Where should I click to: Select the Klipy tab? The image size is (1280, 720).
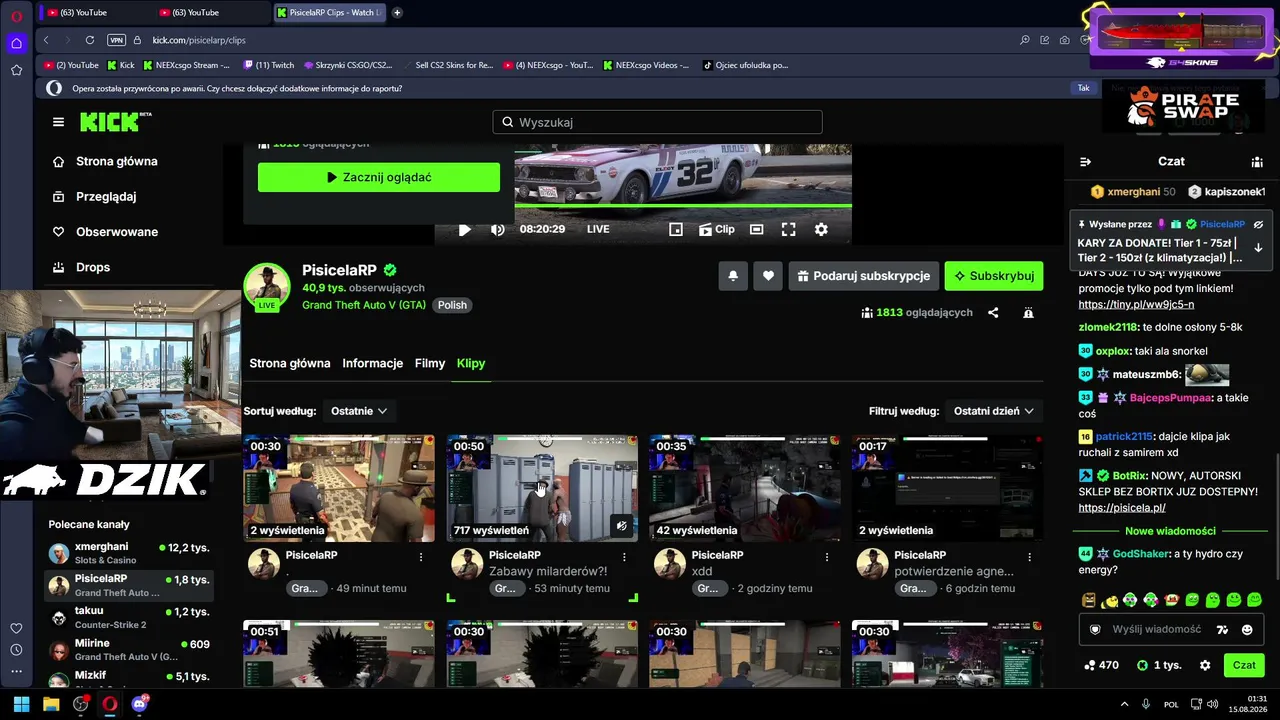[471, 363]
